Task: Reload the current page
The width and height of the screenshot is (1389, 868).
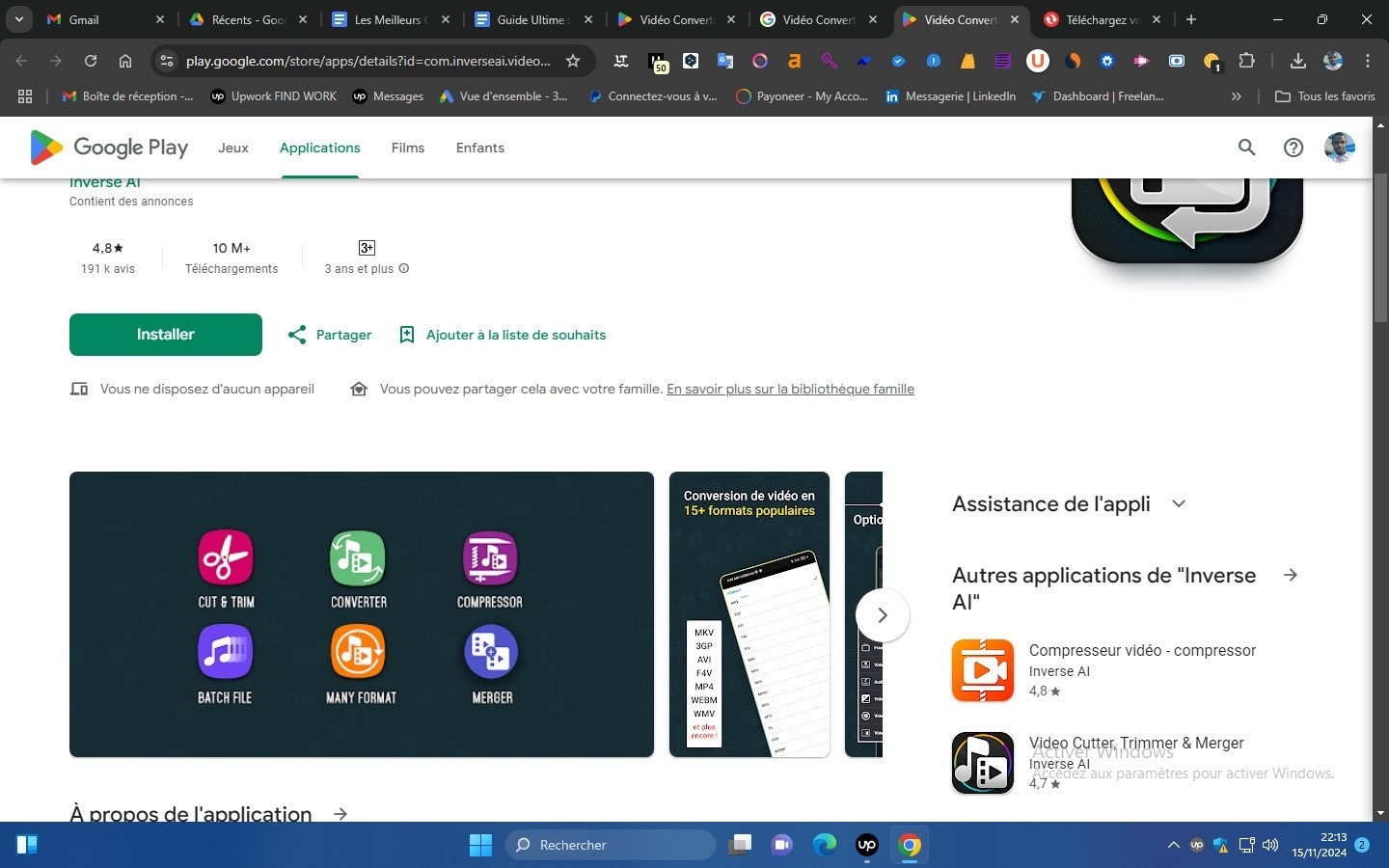Action: pos(91,61)
